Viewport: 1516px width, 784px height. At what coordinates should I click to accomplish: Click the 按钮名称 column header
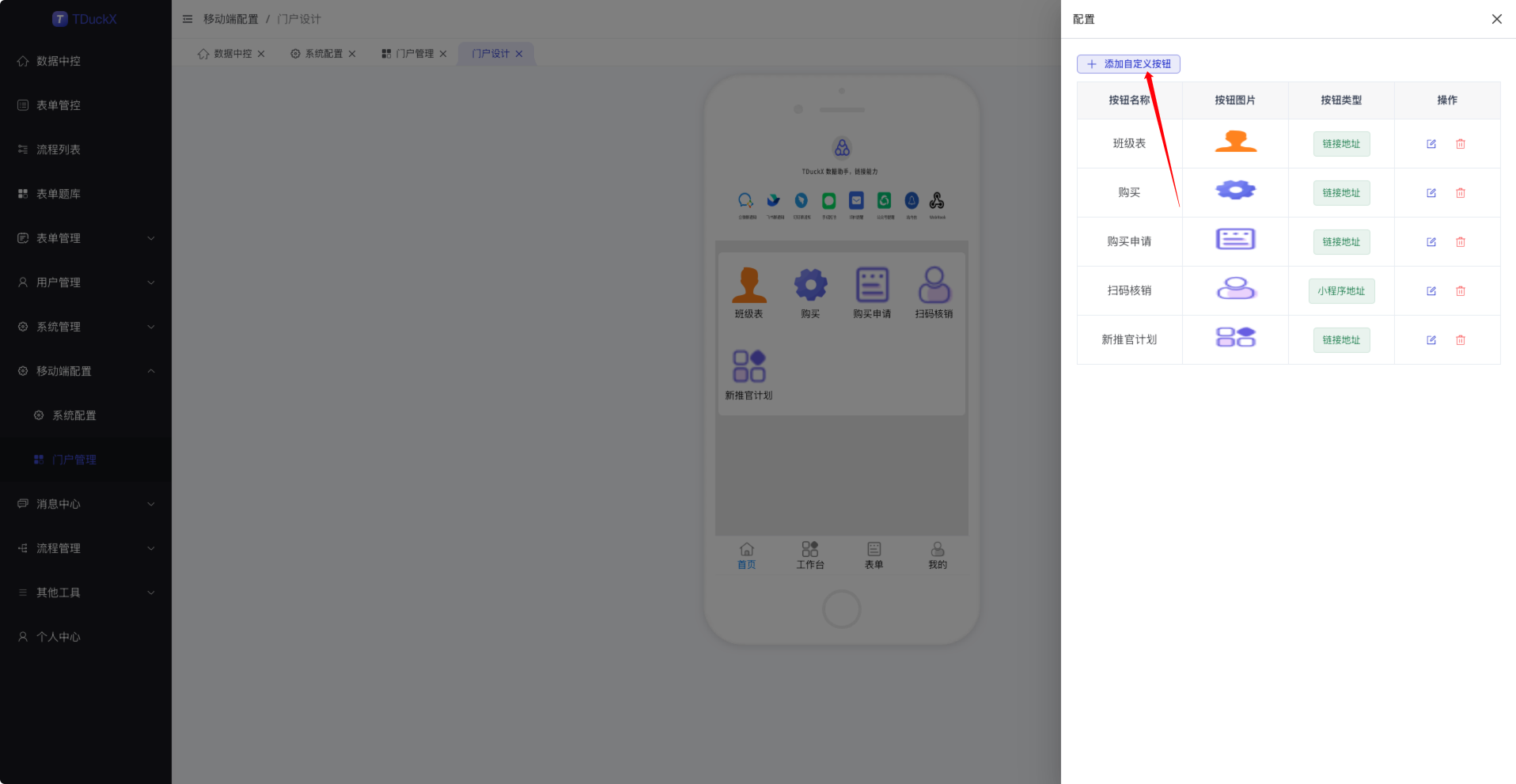click(x=1129, y=100)
